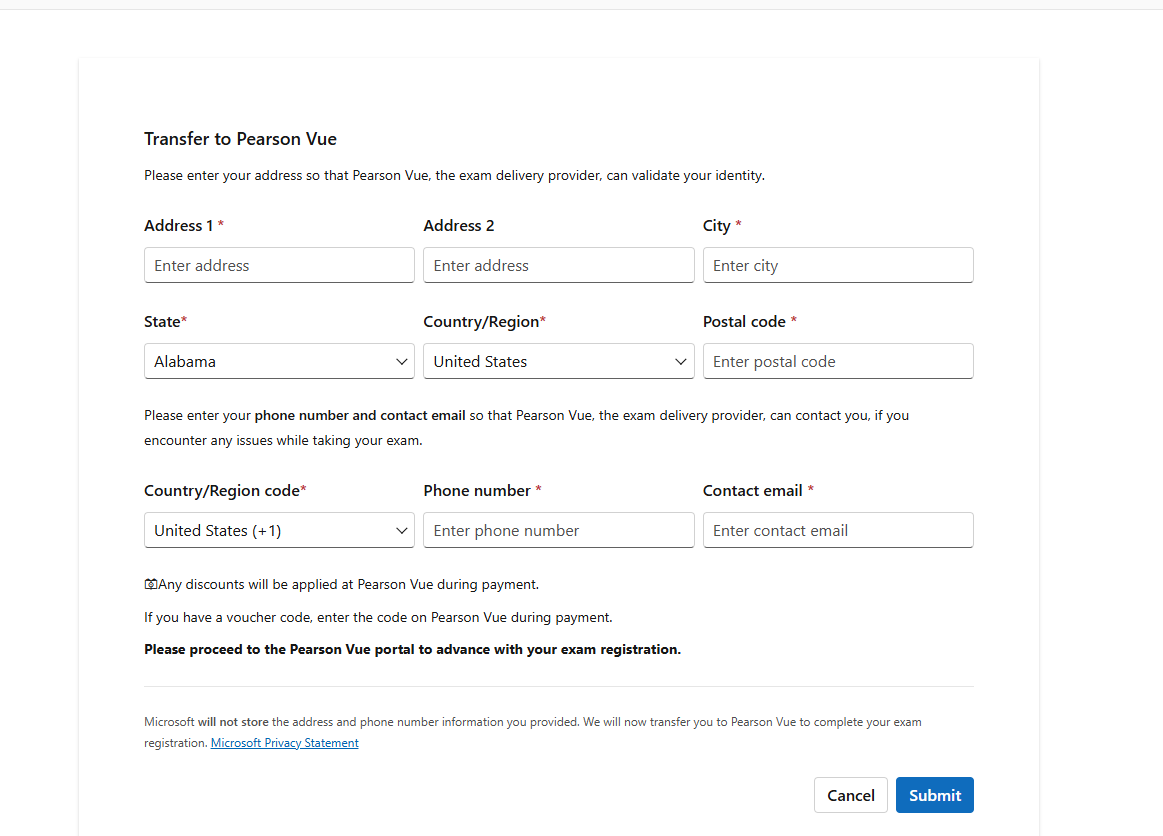Click the voucher code instruction text

pyautogui.click(x=378, y=617)
